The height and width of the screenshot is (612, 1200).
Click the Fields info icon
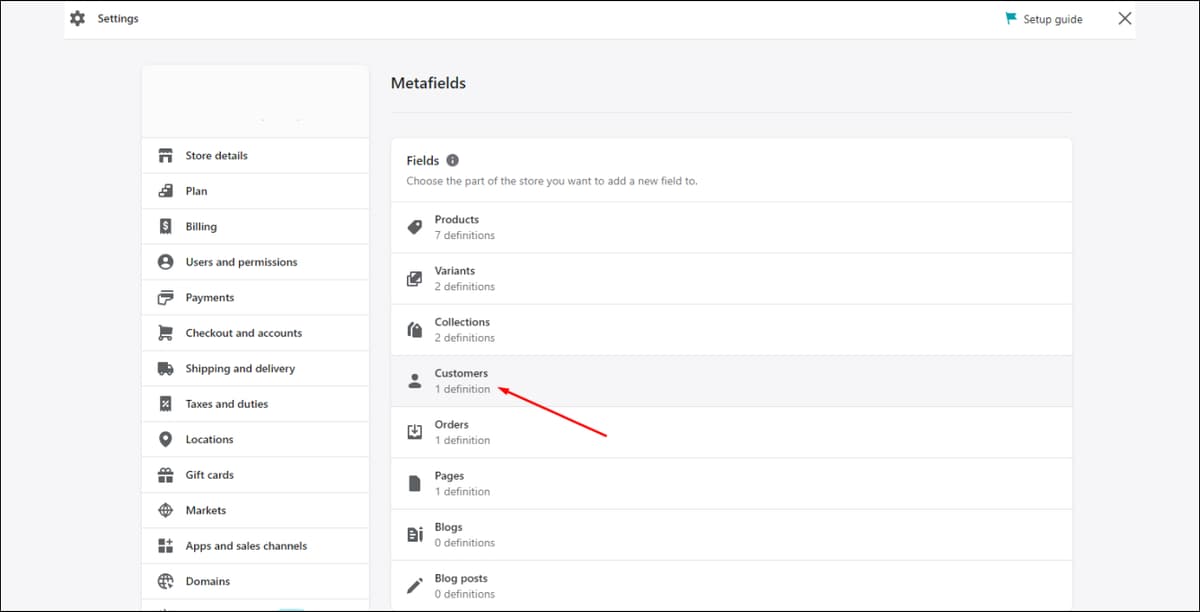coord(452,160)
